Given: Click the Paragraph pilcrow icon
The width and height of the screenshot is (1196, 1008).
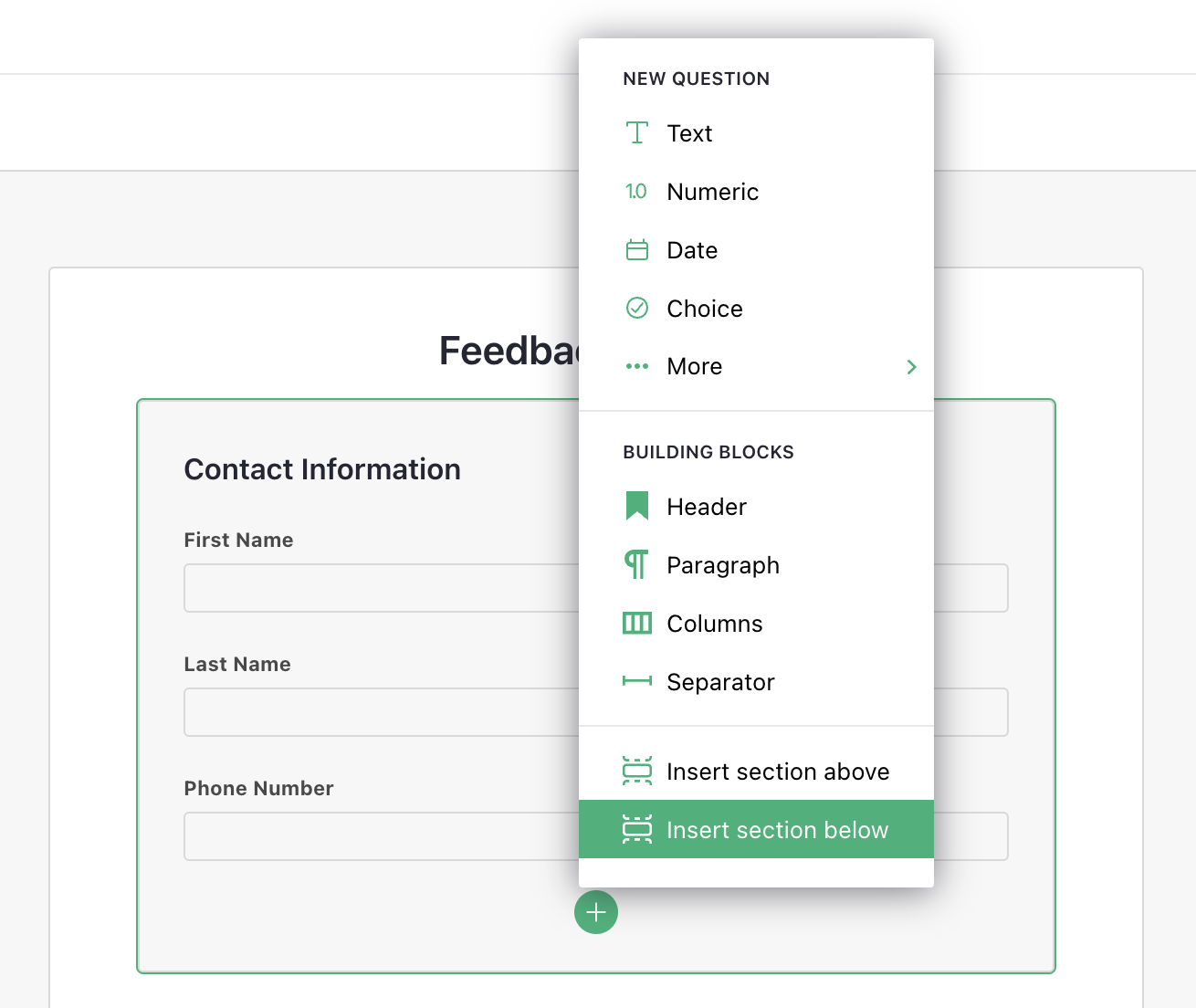Looking at the screenshot, I should (636, 565).
